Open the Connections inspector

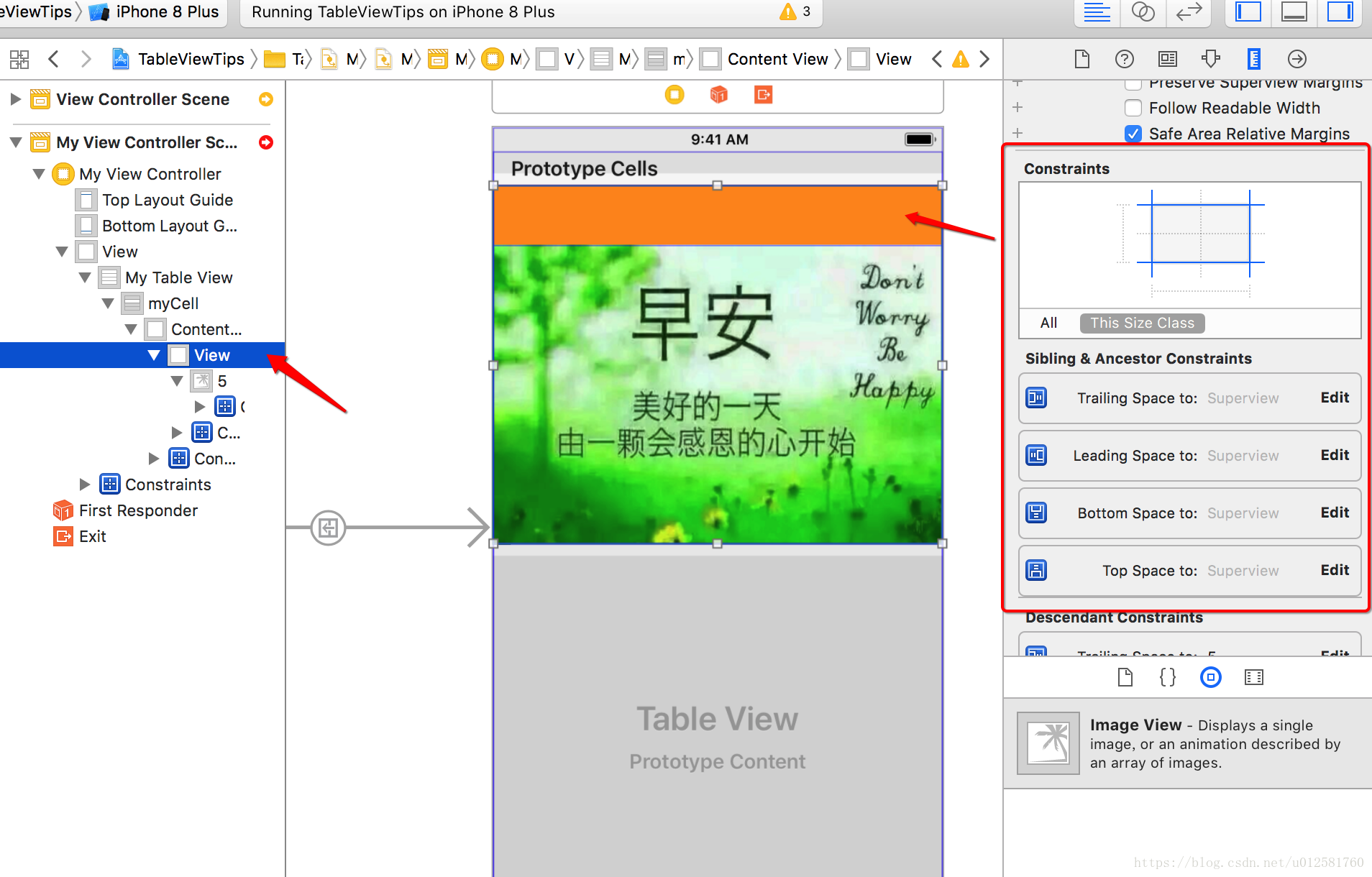pos(1297,59)
